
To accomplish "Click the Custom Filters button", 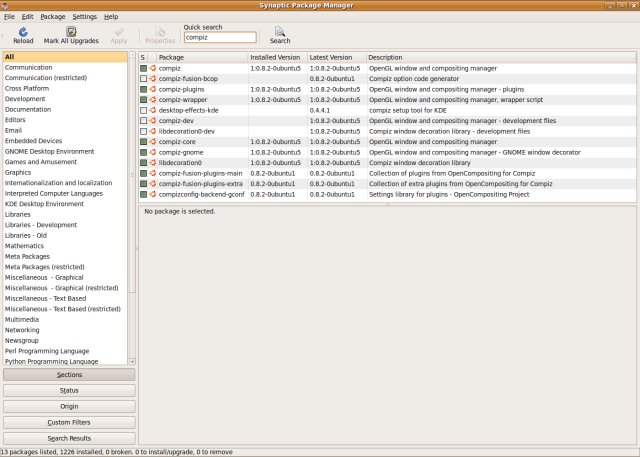I will coord(69,422).
